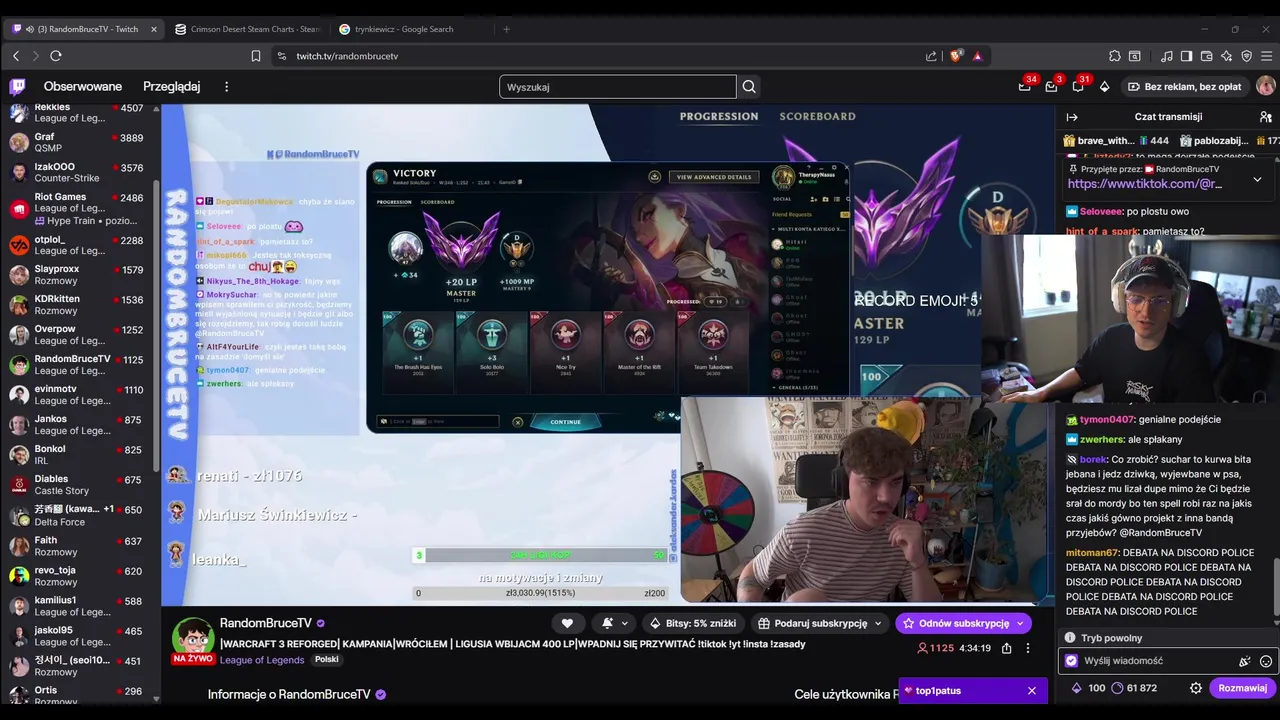Click RandomBruceTV channel avatar under stream
The image size is (1280, 720).
pos(192,640)
